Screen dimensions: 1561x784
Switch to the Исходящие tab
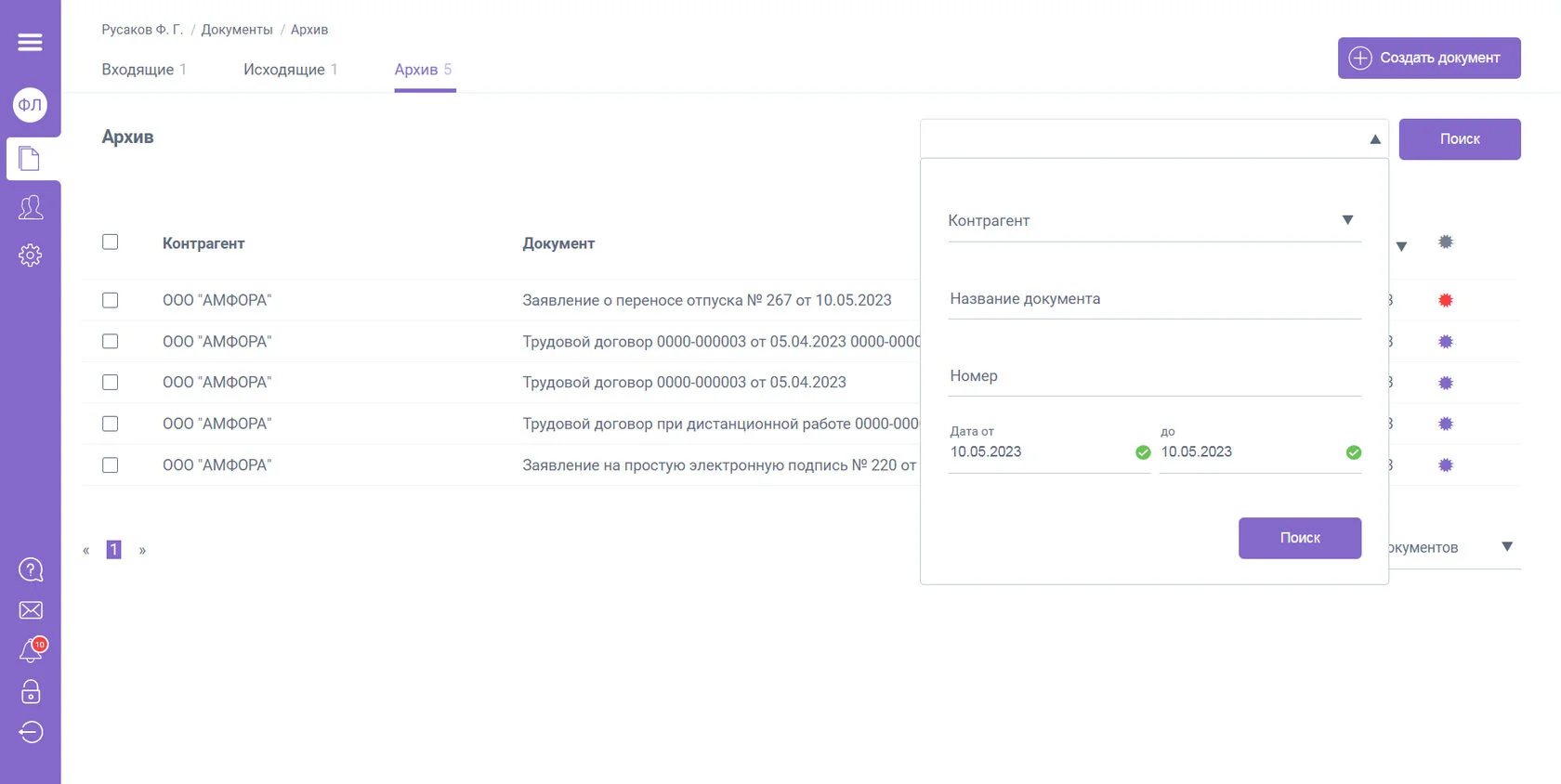284,70
